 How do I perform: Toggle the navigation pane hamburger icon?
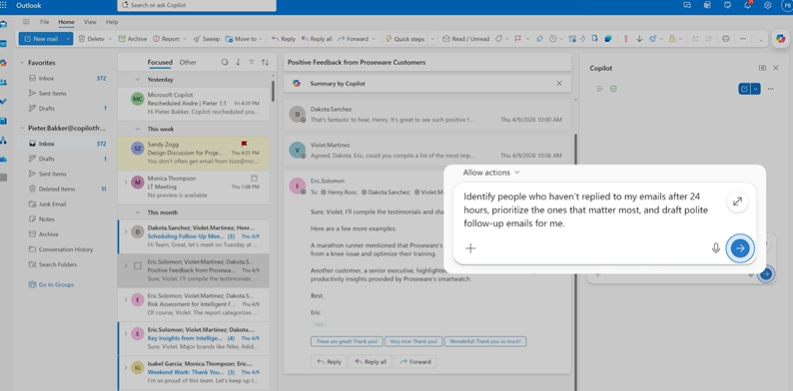(26, 22)
